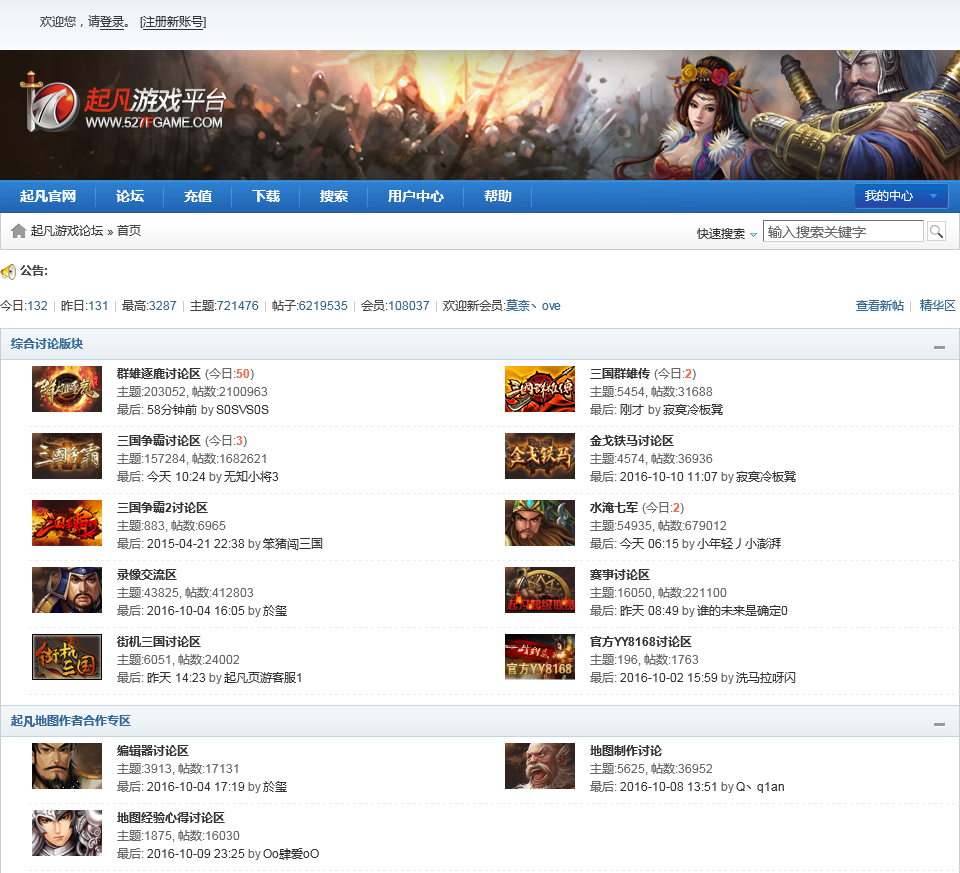Click new member 莫奈丶ove link
Viewport: 960px width, 873px height.
[533, 305]
